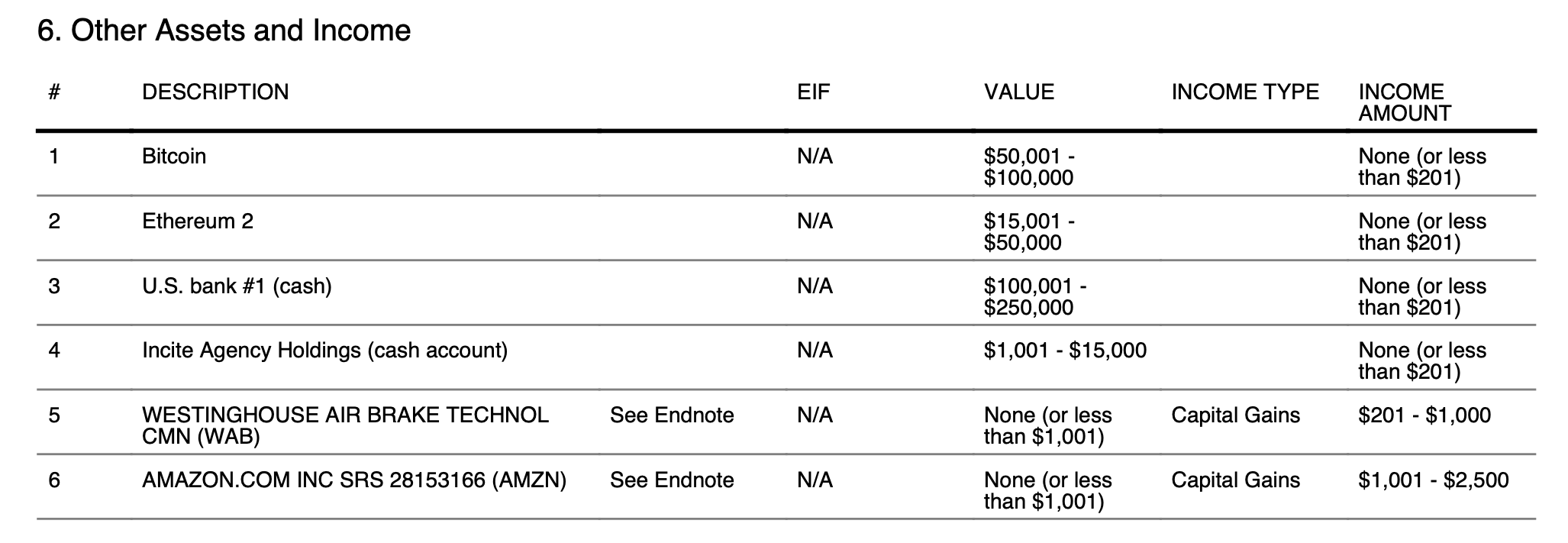Click the Ethereum 2 description cell
This screenshot has height=543, width=1568.
198,221
